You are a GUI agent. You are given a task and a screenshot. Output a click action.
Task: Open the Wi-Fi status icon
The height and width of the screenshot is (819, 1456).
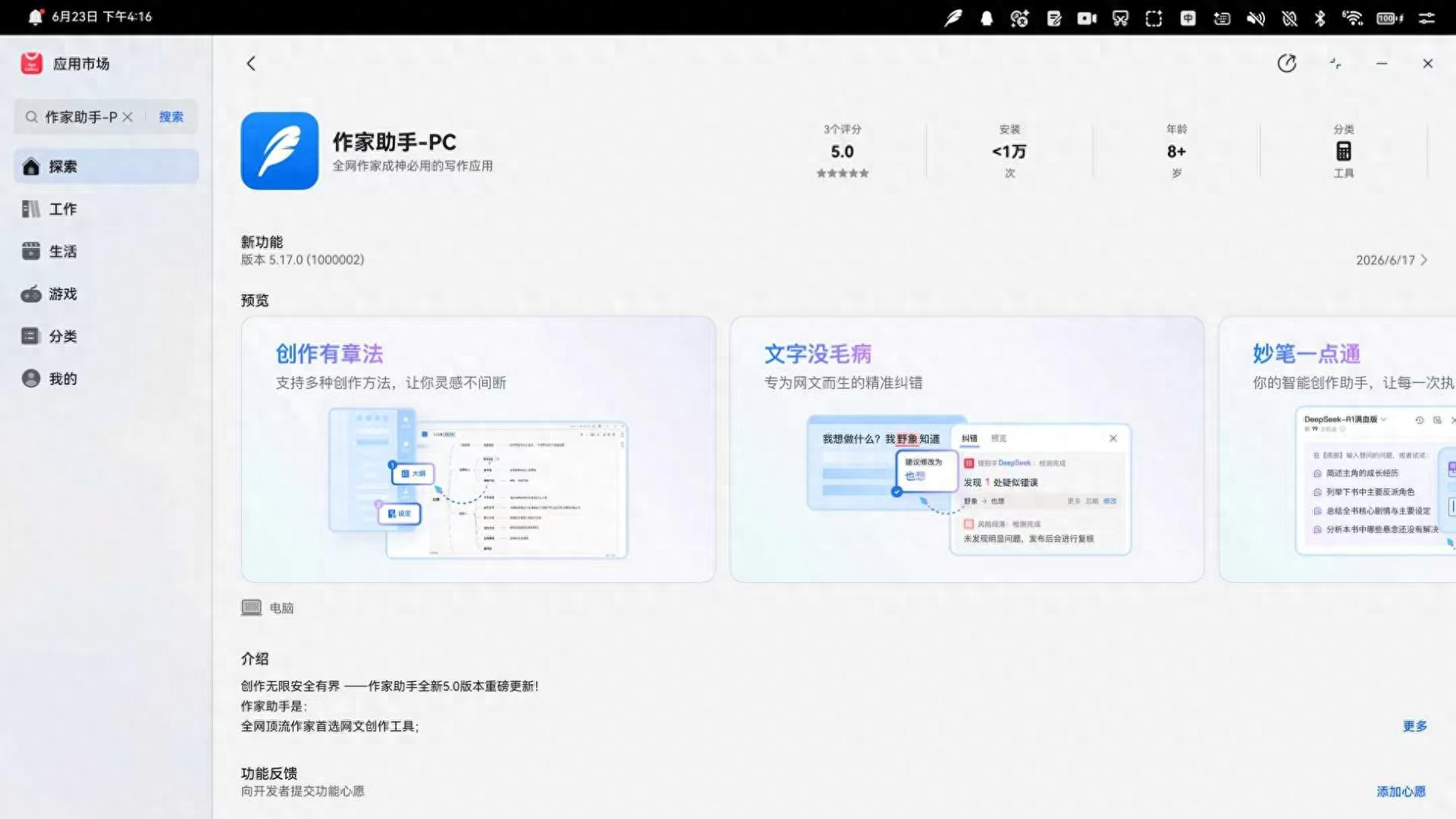pos(1353,17)
